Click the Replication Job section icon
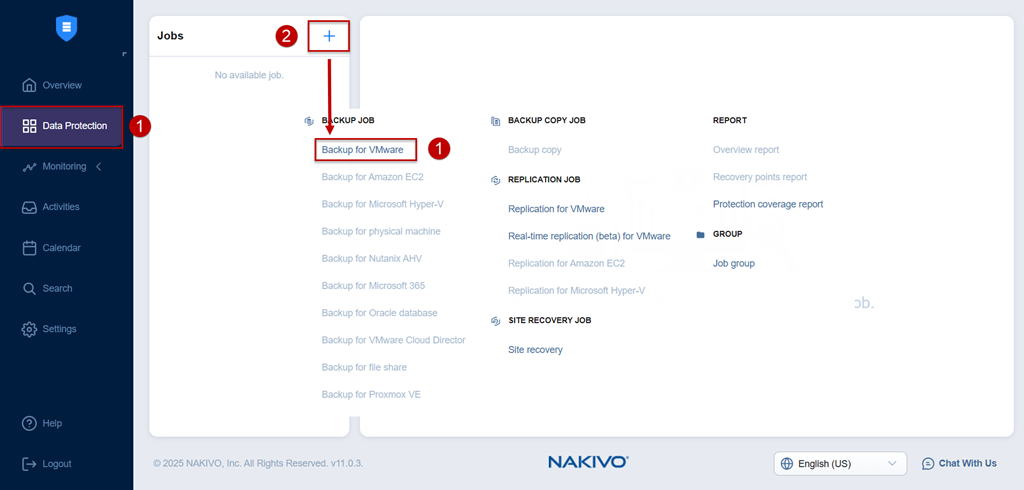Image resolution: width=1024 pixels, height=490 pixels. point(495,180)
